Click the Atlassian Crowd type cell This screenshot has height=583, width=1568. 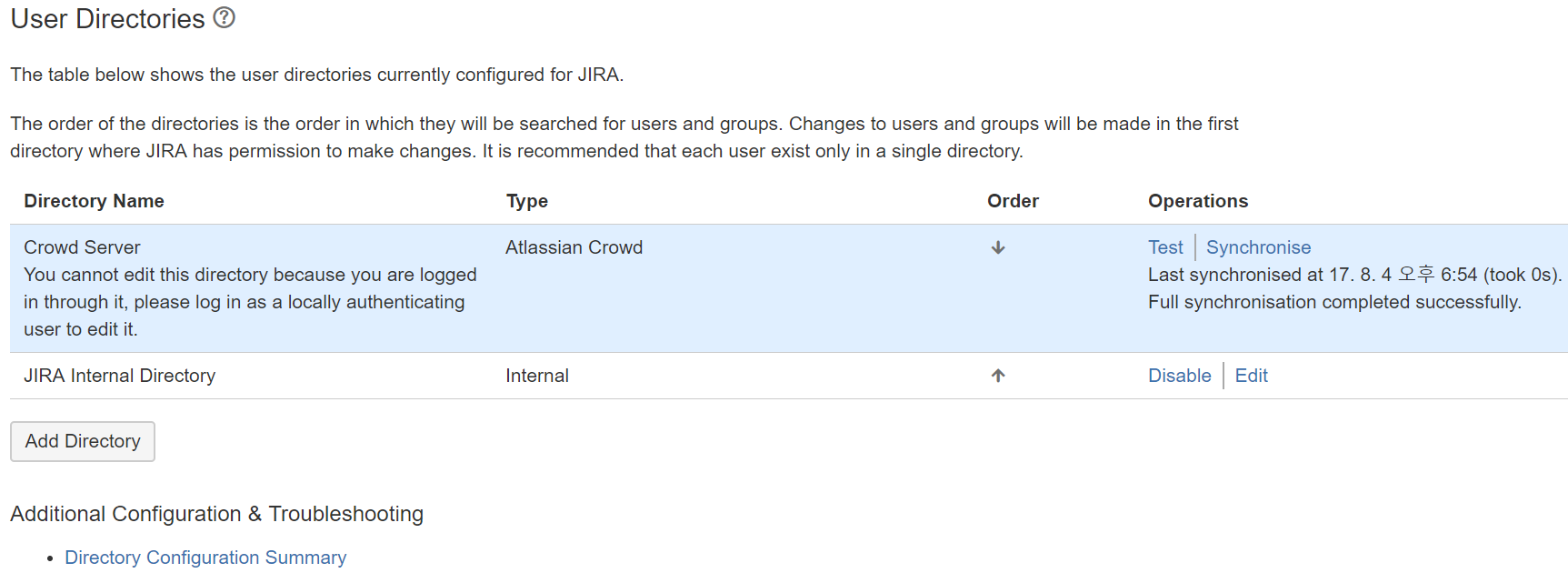pyautogui.click(x=574, y=247)
